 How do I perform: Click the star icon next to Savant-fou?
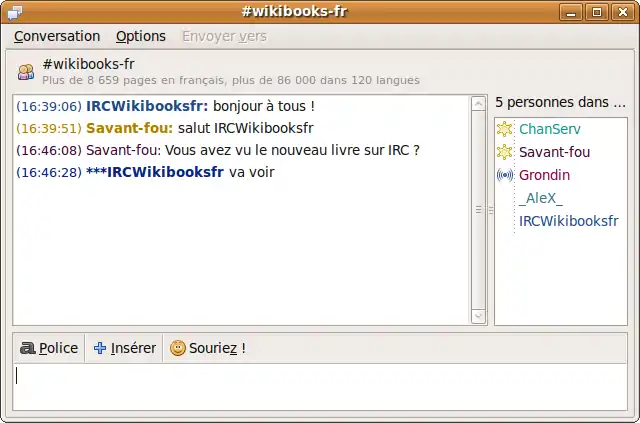[x=505, y=152]
